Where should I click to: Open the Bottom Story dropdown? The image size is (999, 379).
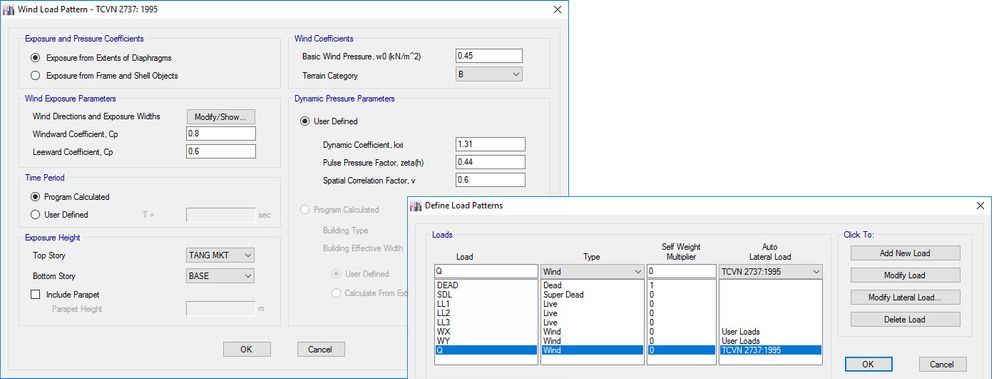(x=220, y=276)
